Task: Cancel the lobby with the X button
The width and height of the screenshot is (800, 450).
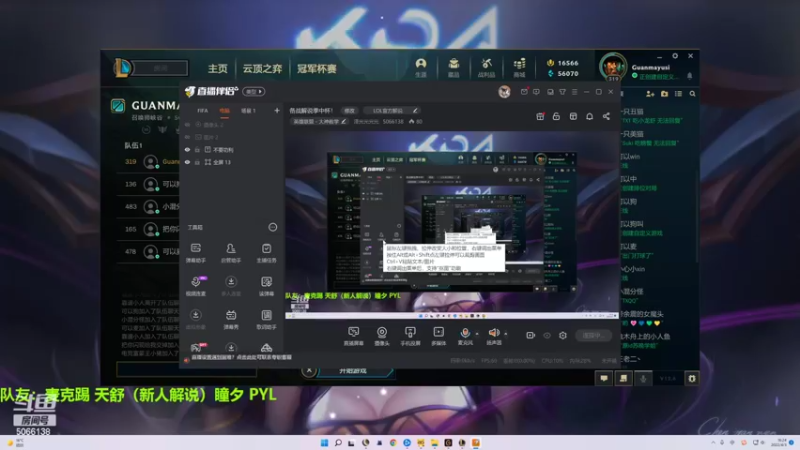Action: 309,370
